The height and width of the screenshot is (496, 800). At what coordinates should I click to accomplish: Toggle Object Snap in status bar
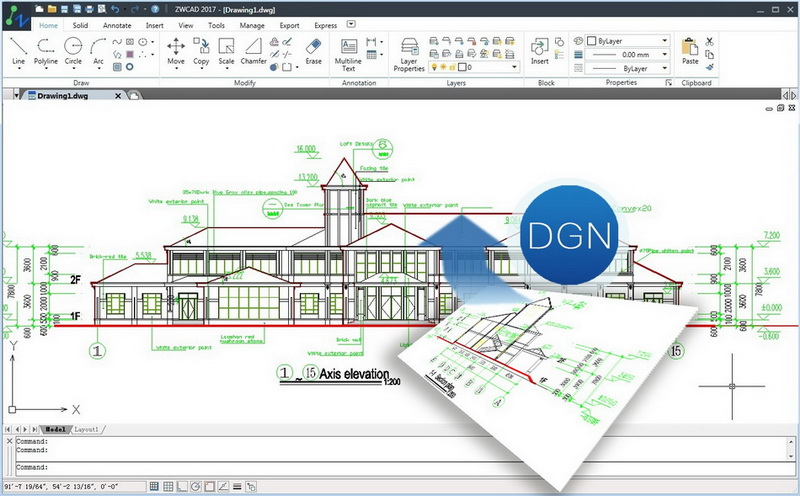(209, 487)
